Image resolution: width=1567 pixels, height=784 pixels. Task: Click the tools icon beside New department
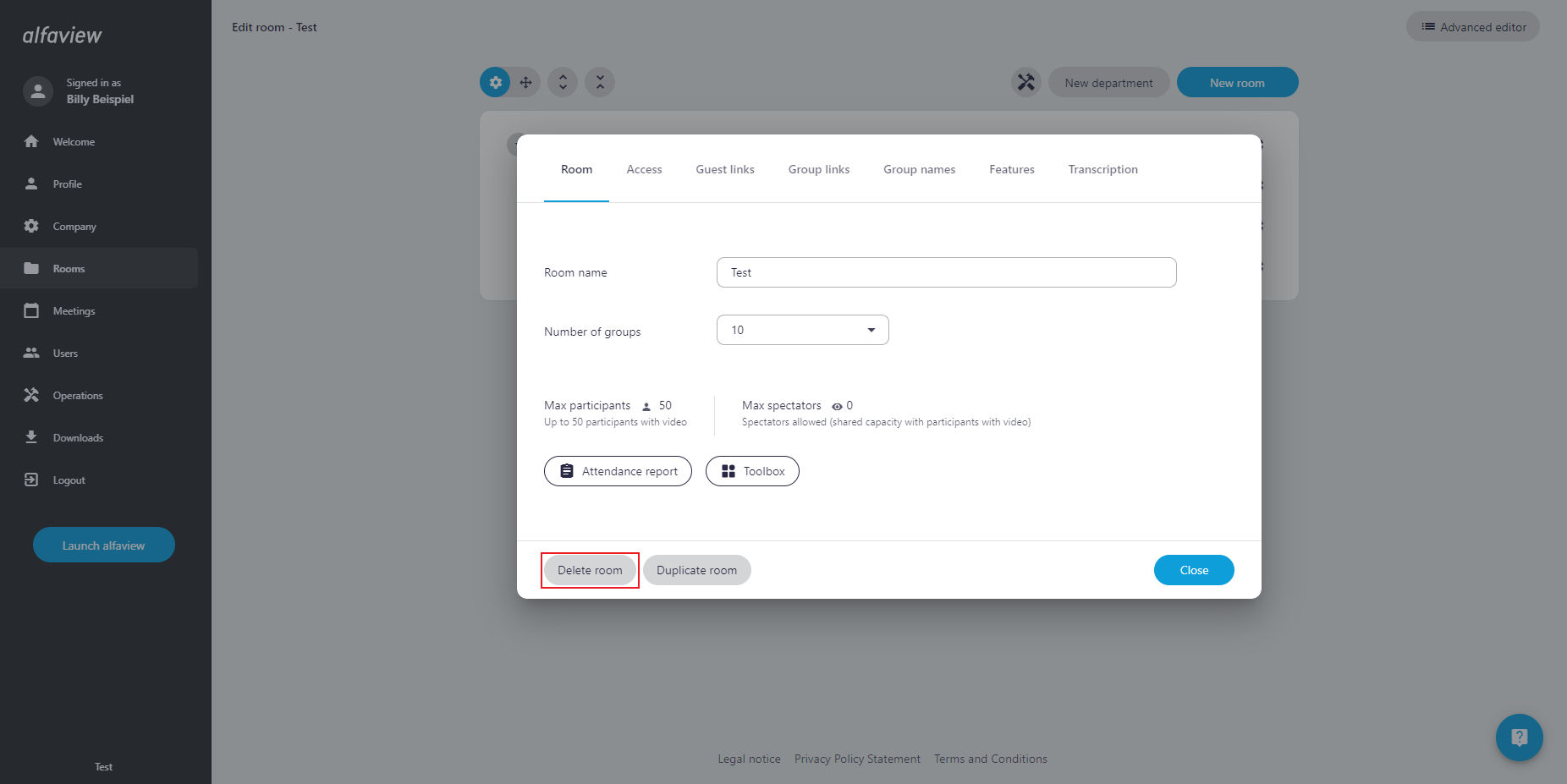click(x=1025, y=82)
